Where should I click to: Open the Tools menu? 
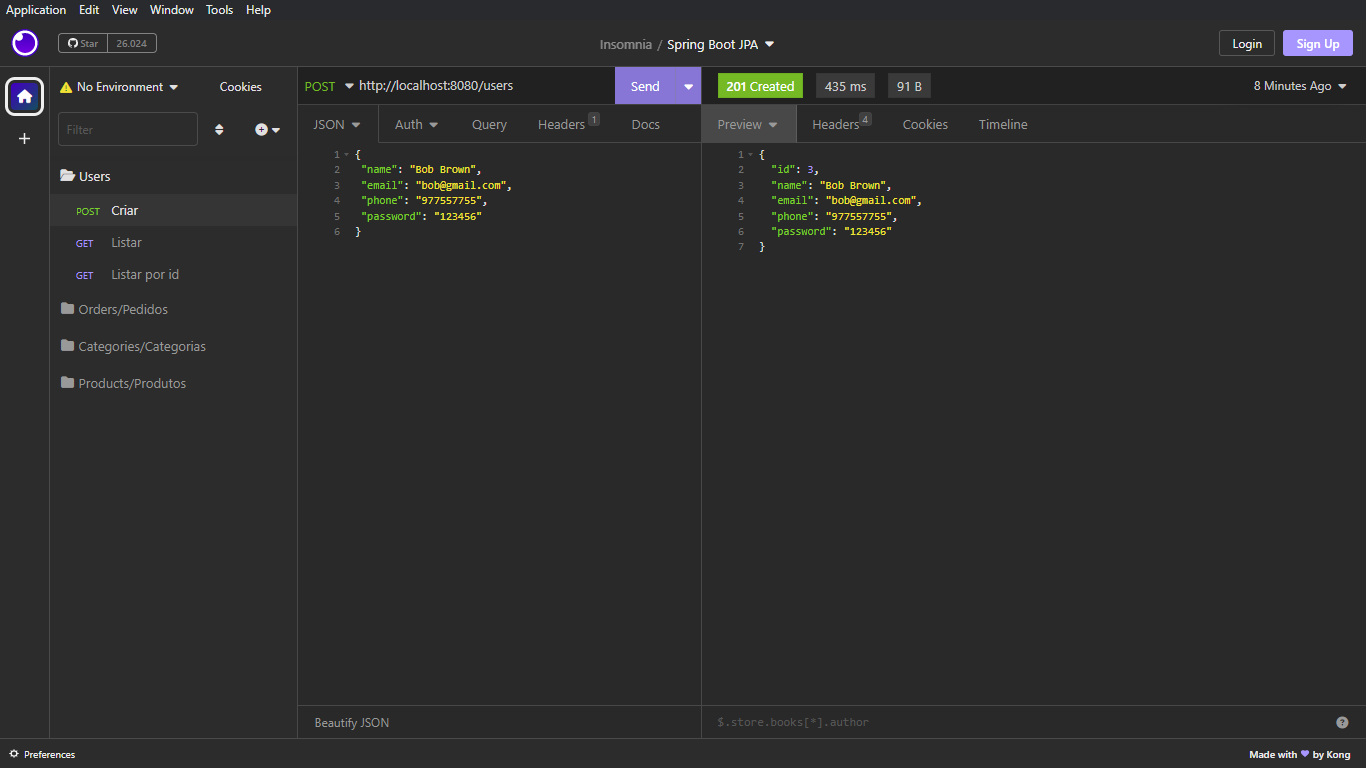(x=219, y=10)
